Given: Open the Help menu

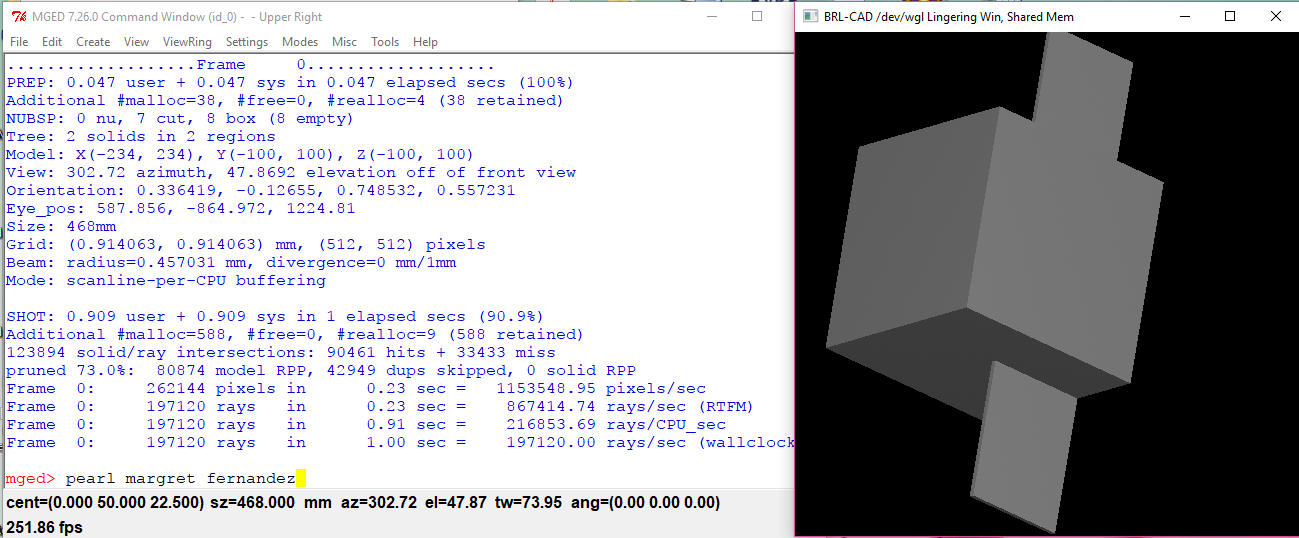Looking at the screenshot, I should 425,42.
